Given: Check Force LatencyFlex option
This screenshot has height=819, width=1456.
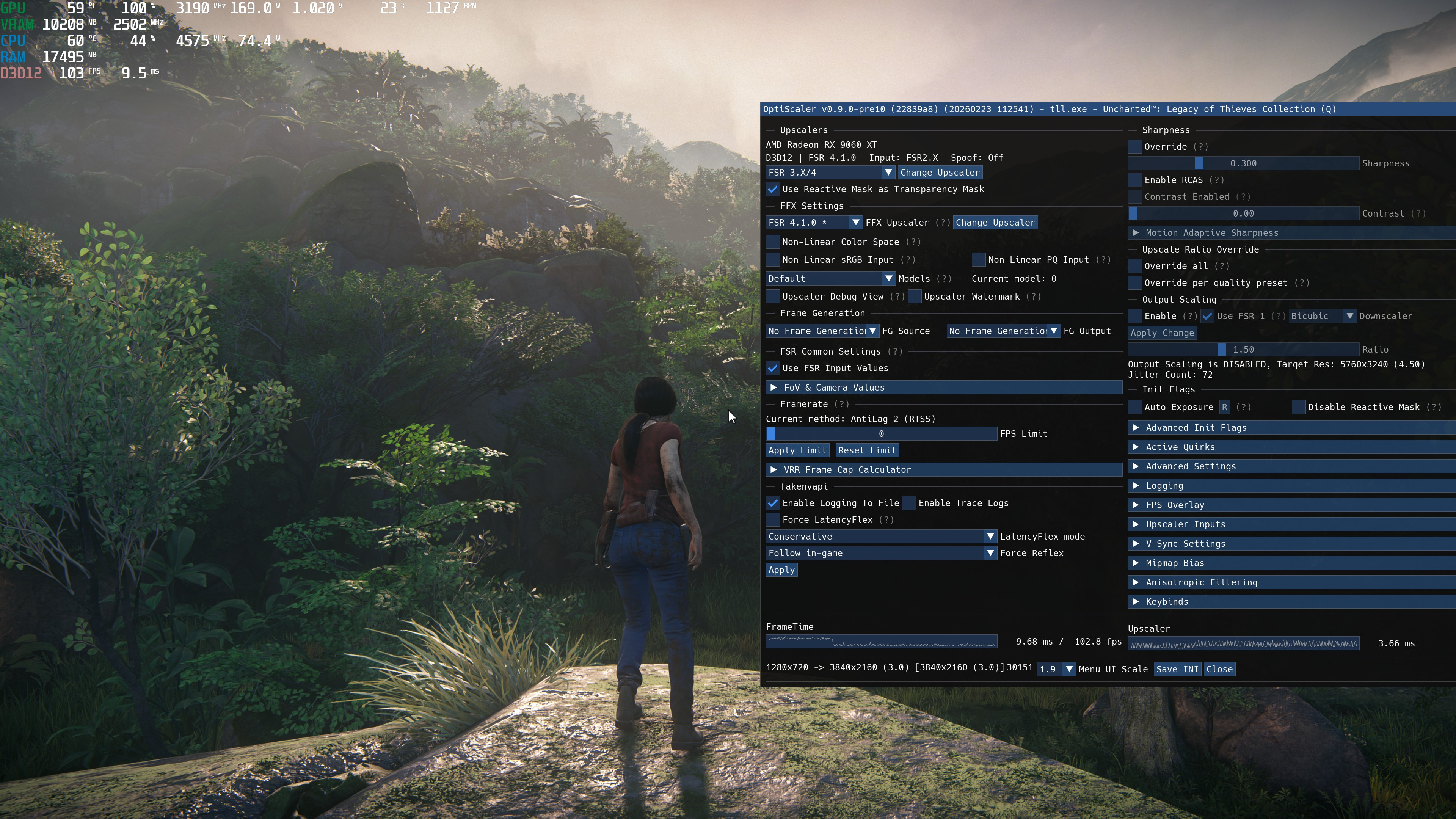Looking at the screenshot, I should 773,520.
